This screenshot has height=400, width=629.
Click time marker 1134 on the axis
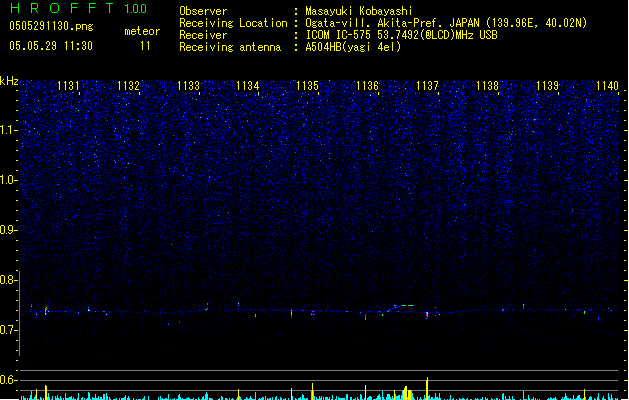[248, 85]
